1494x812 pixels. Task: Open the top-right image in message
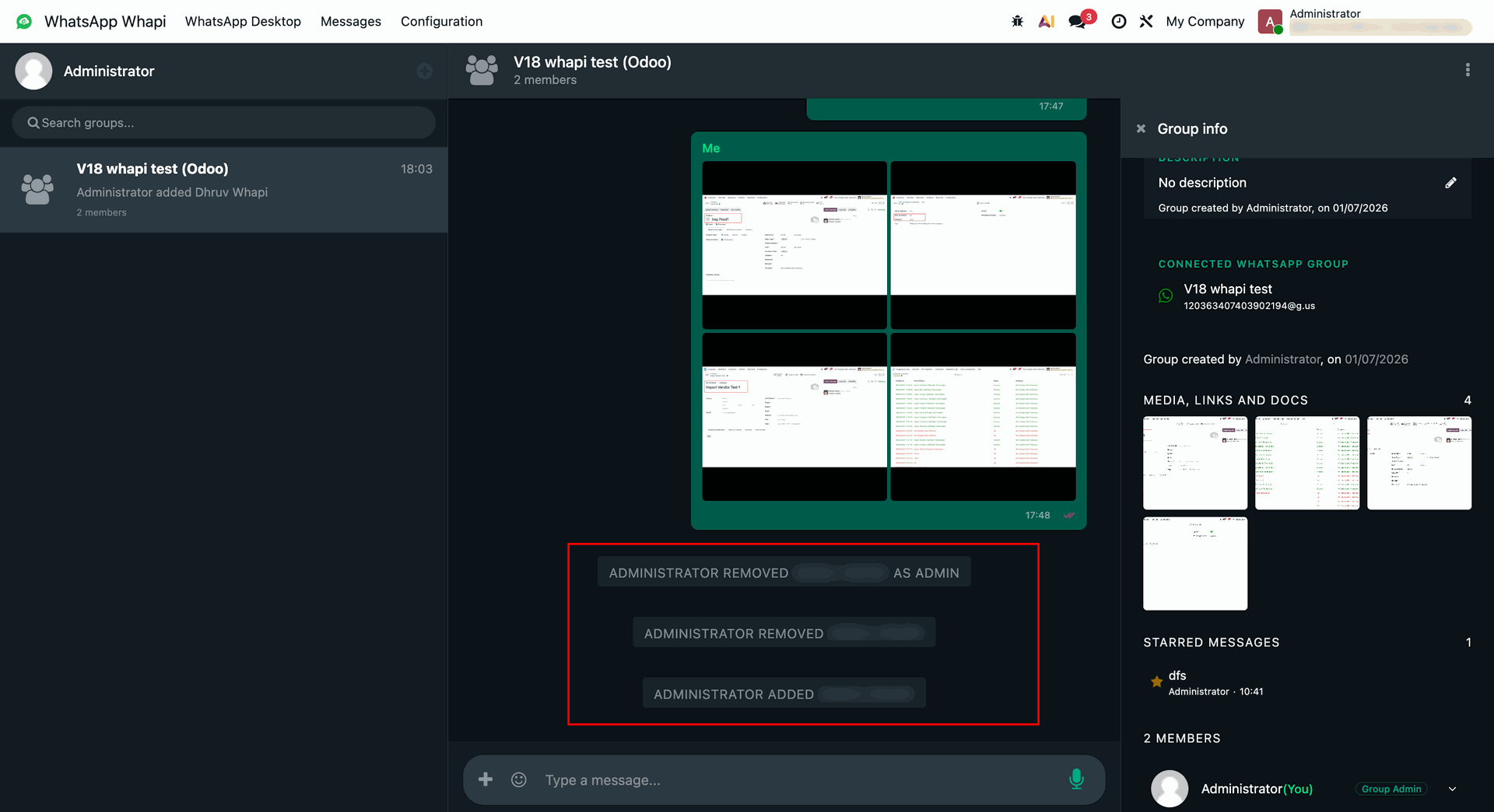(983, 245)
